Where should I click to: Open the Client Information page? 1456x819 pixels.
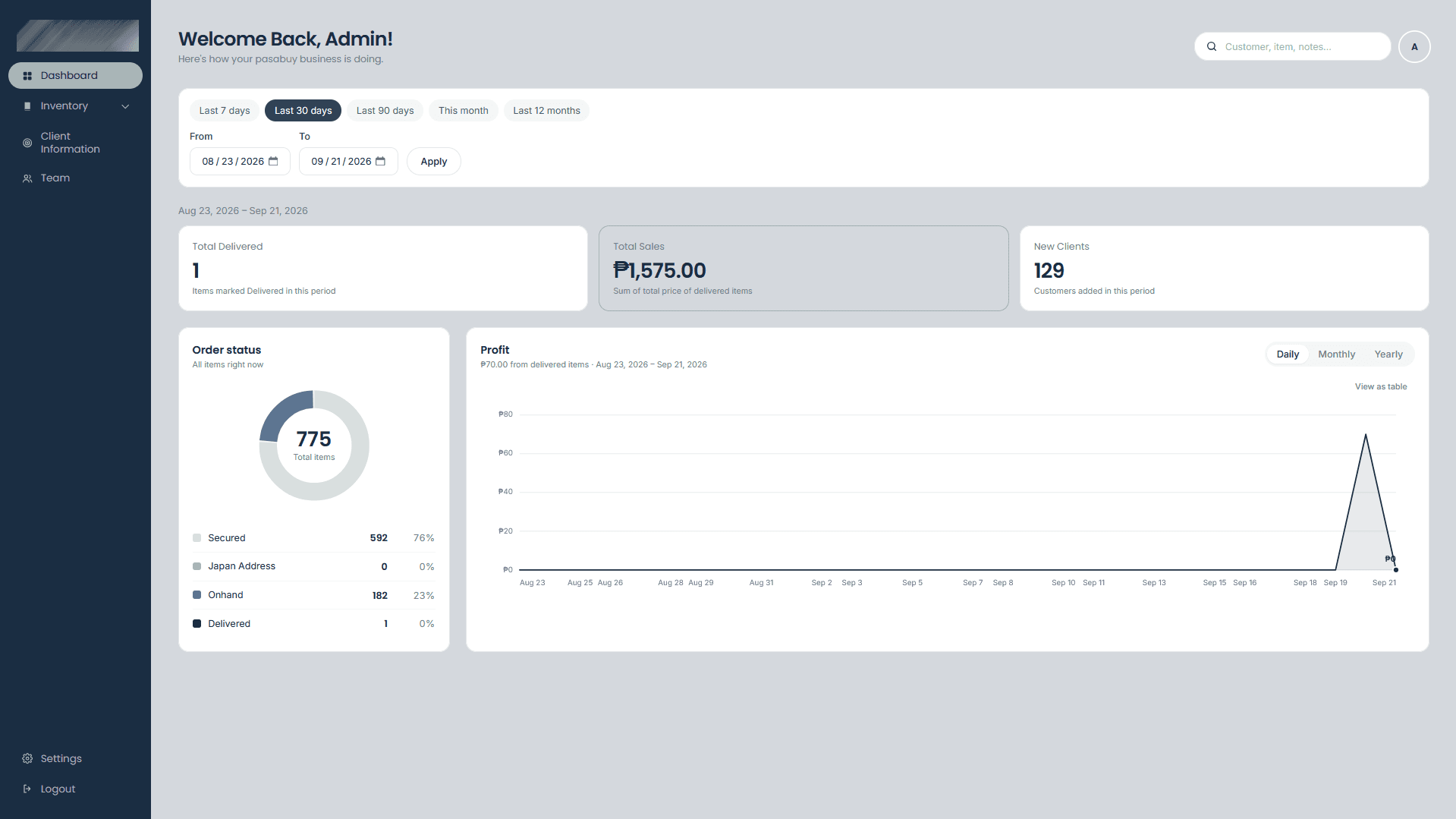[x=75, y=143]
